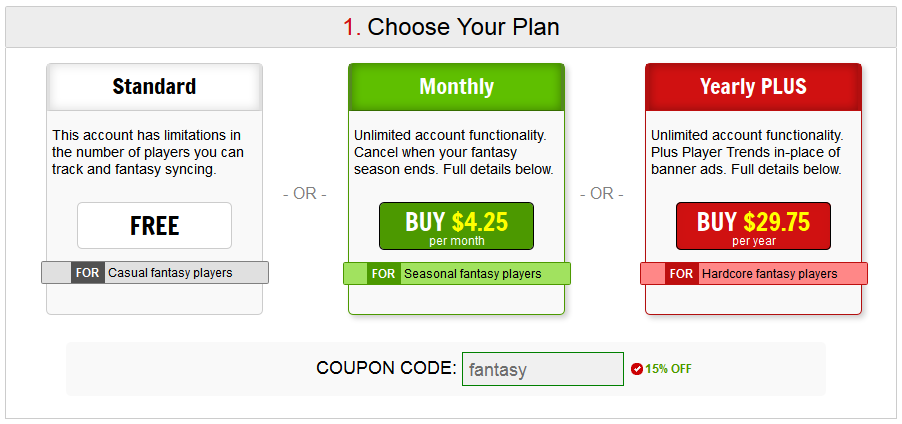The width and height of the screenshot is (902, 424).
Task: Click the Yearly PLUS description text
Action: click(x=747, y=152)
